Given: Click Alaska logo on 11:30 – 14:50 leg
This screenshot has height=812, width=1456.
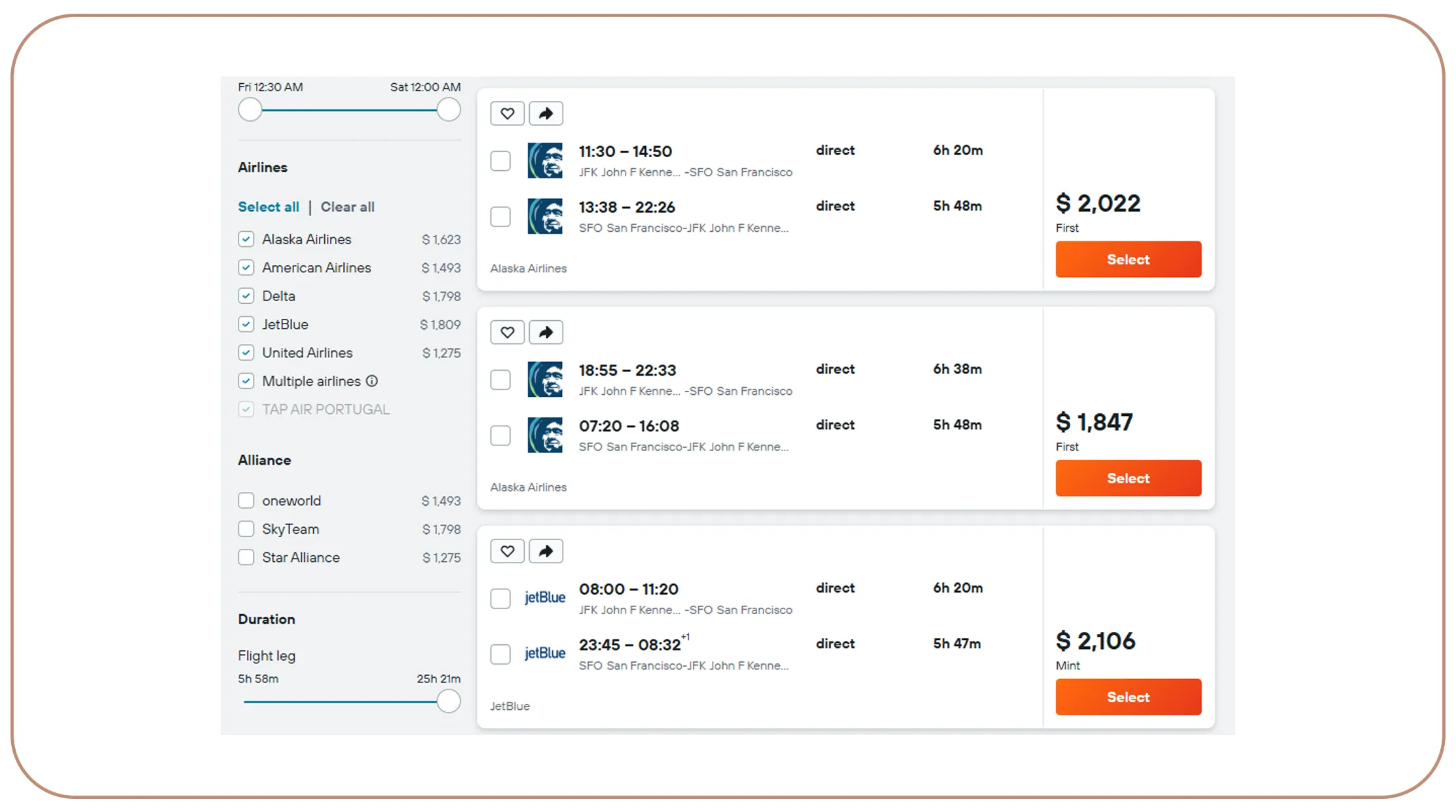Looking at the screenshot, I should point(545,160).
